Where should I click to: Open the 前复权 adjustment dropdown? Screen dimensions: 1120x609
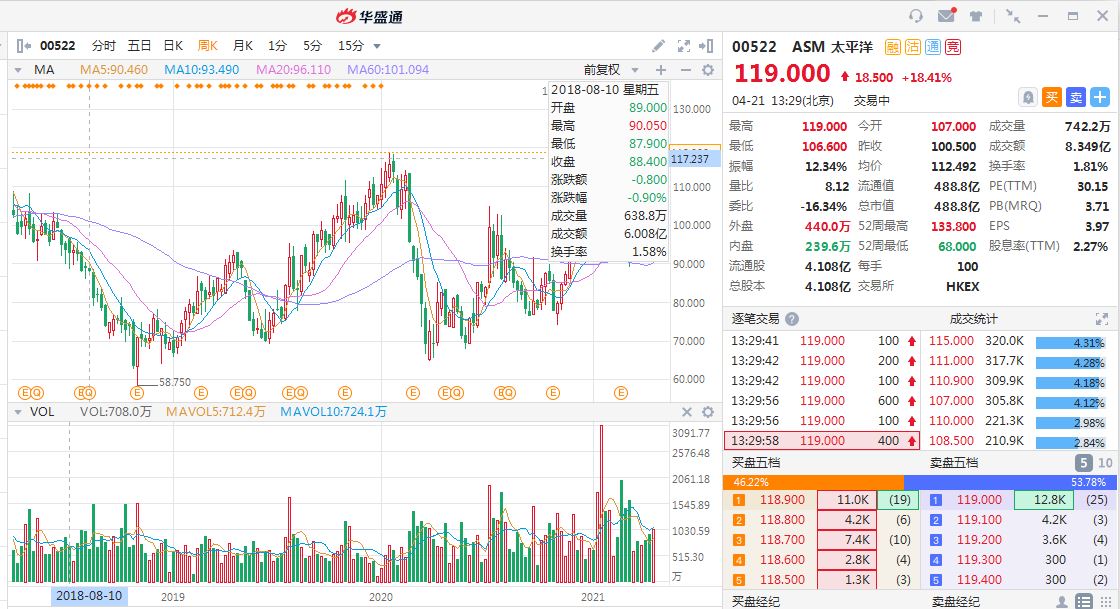pos(609,70)
